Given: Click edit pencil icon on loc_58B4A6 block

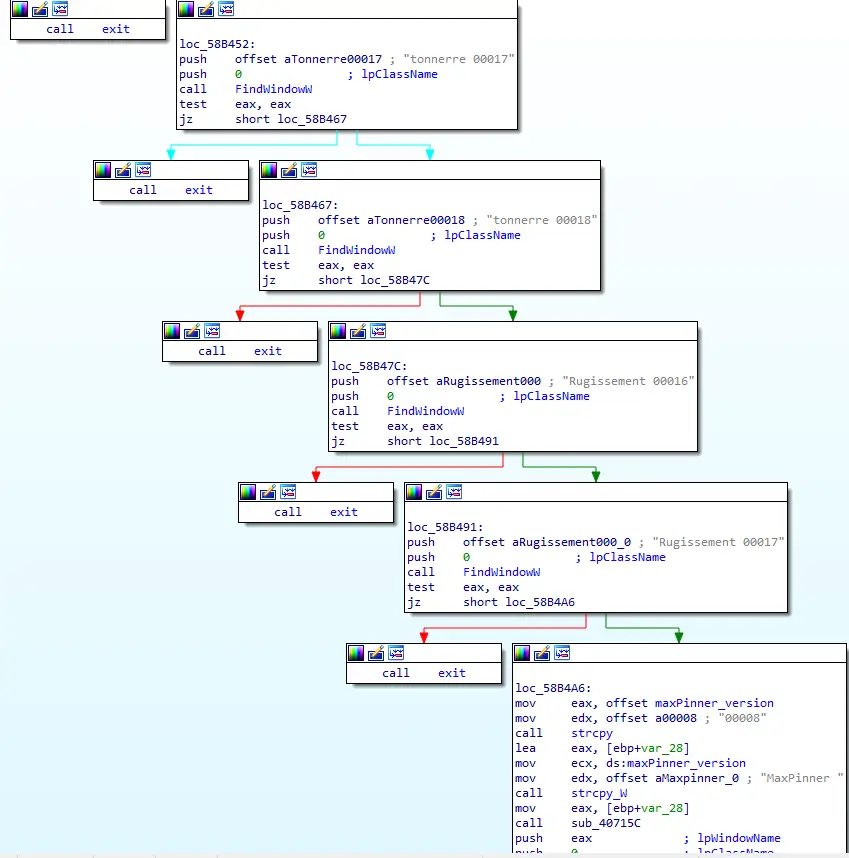Looking at the screenshot, I should tap(543, 653).
